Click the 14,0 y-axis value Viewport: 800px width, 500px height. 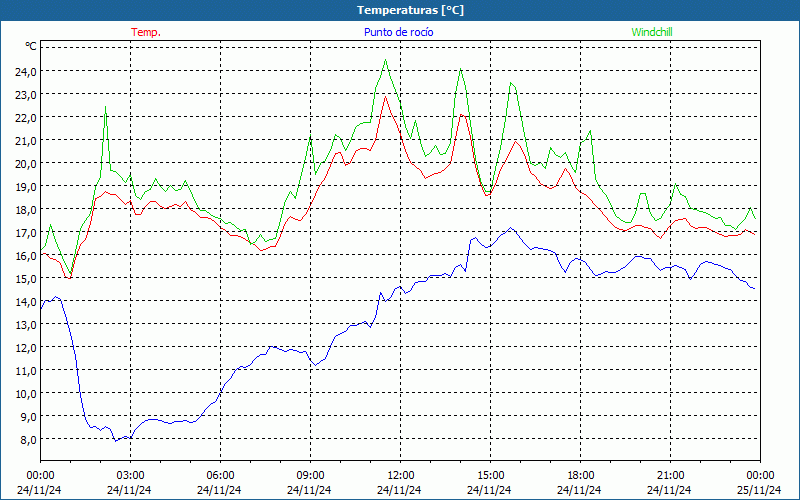click(x=26, y=302)
